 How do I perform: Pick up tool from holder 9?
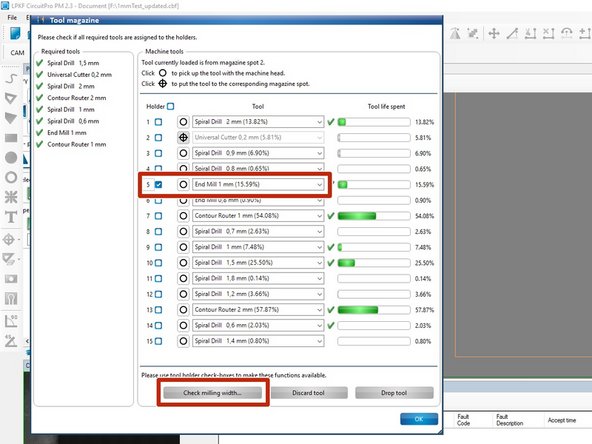tap(183, 247)
